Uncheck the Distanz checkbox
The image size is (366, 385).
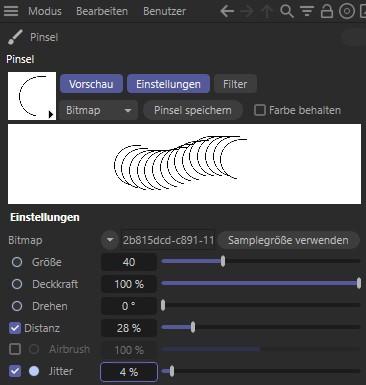15,328
